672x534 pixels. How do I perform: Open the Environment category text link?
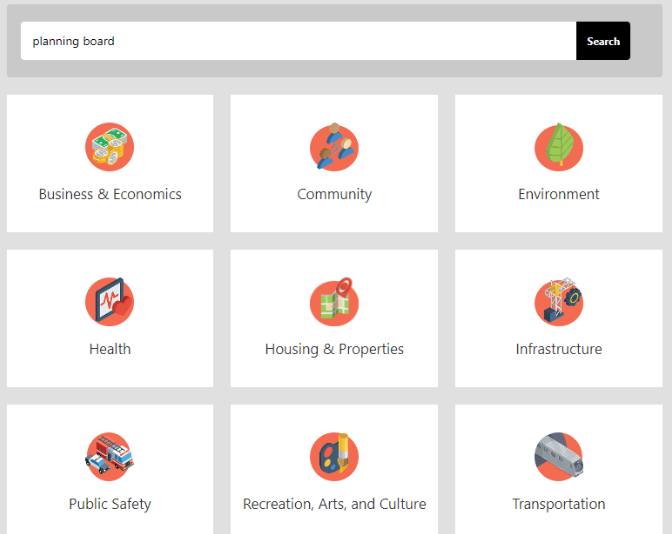(558, 194)
